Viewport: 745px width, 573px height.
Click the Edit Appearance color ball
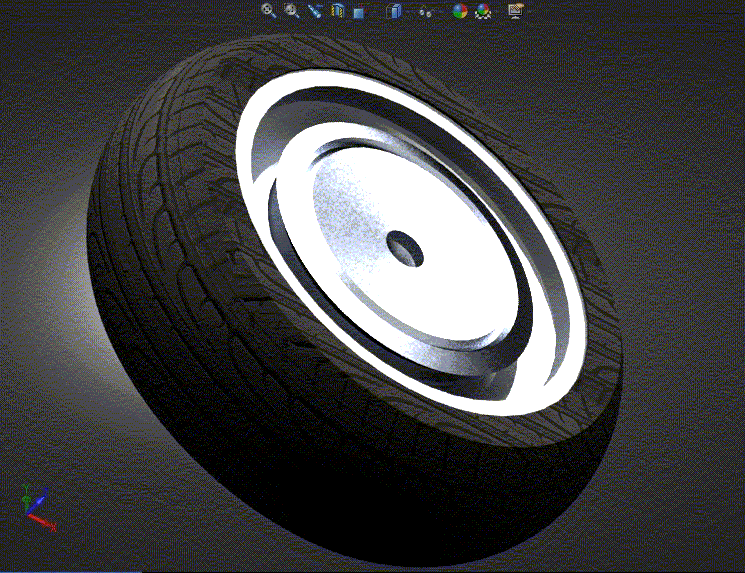pos(459,11)
